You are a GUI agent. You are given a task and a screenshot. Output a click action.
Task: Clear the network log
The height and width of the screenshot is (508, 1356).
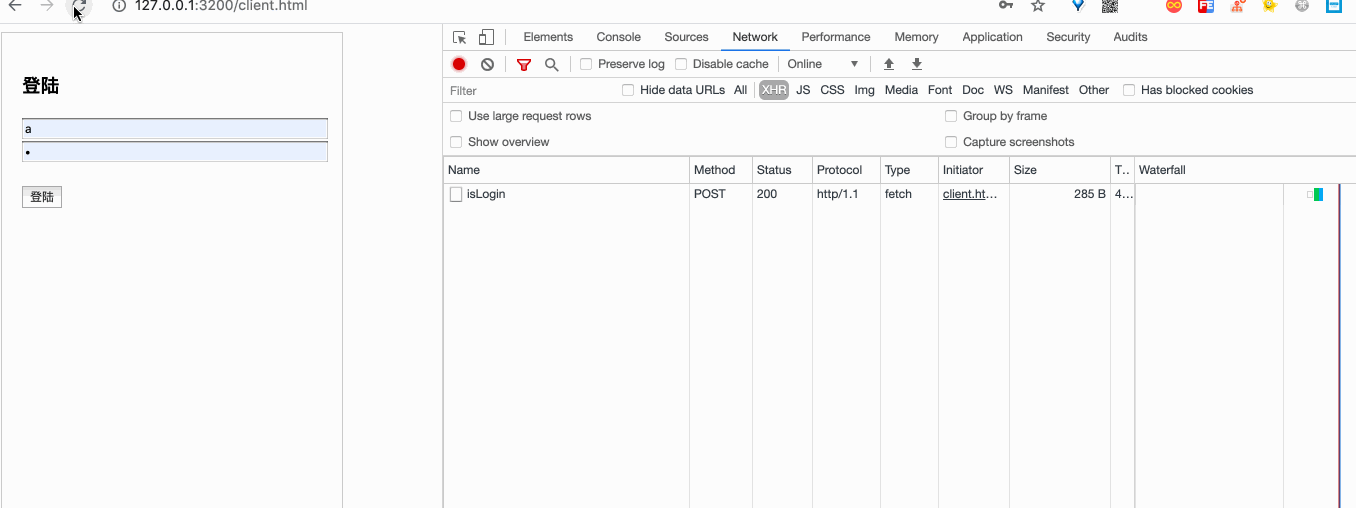pyautogui.click(x=487, y=64)
